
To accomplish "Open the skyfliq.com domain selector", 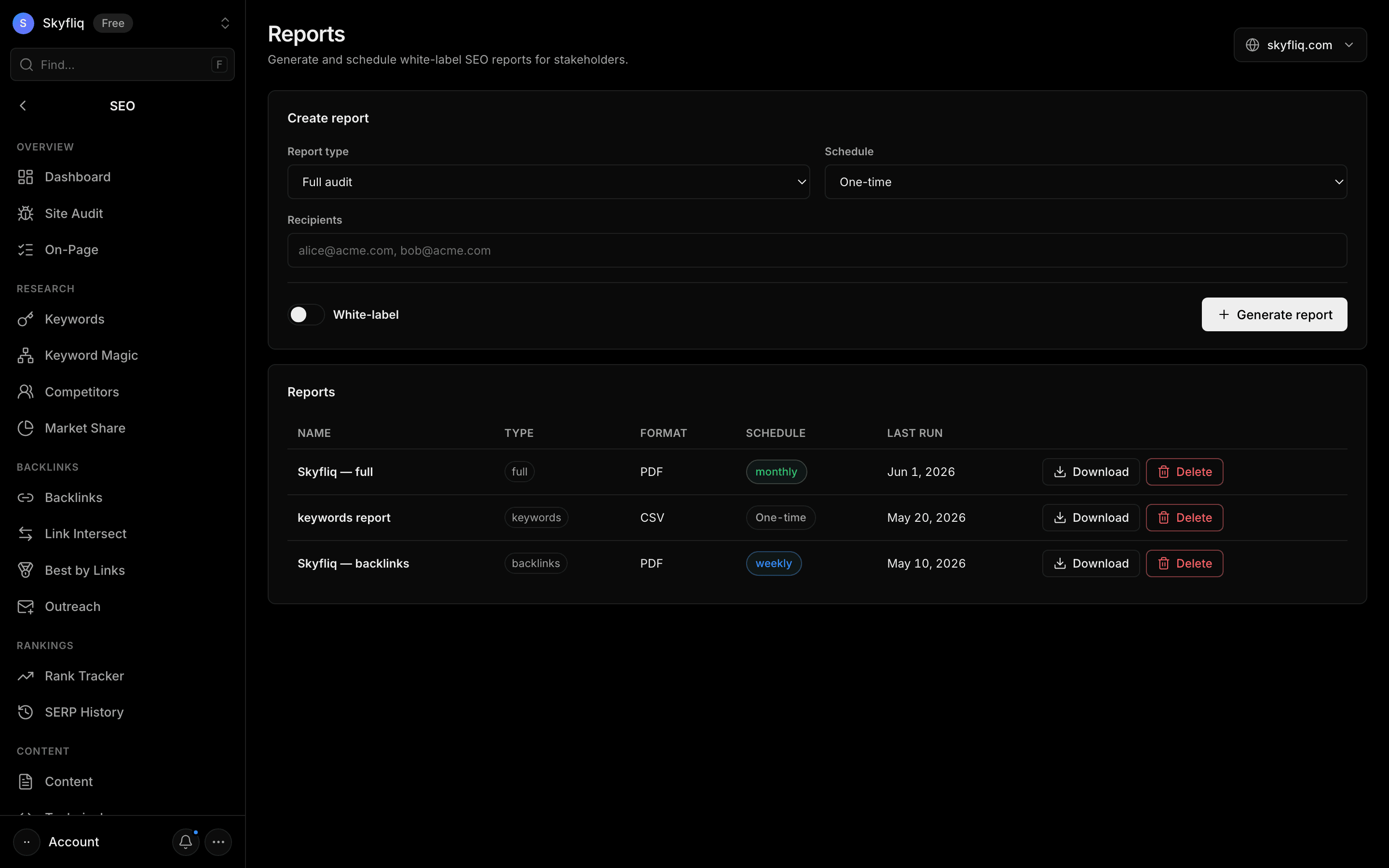I will coord(1300,45).
